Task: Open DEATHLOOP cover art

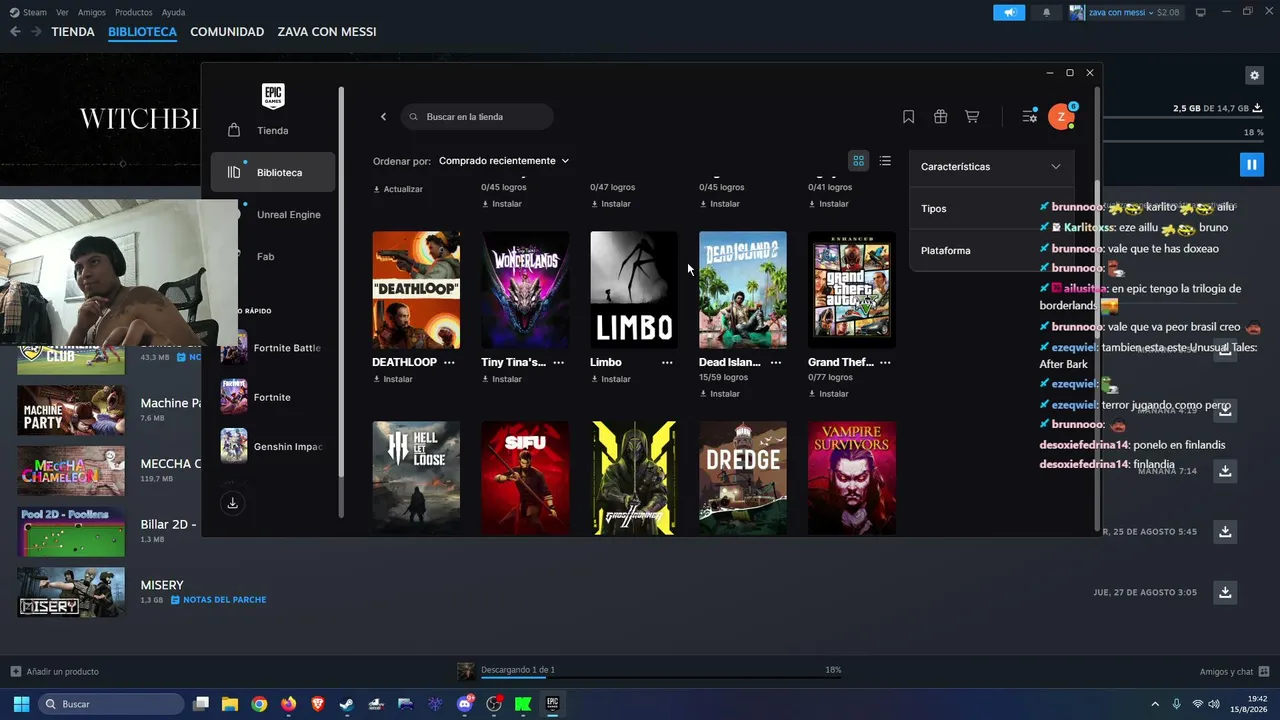Action: [416, 290]
